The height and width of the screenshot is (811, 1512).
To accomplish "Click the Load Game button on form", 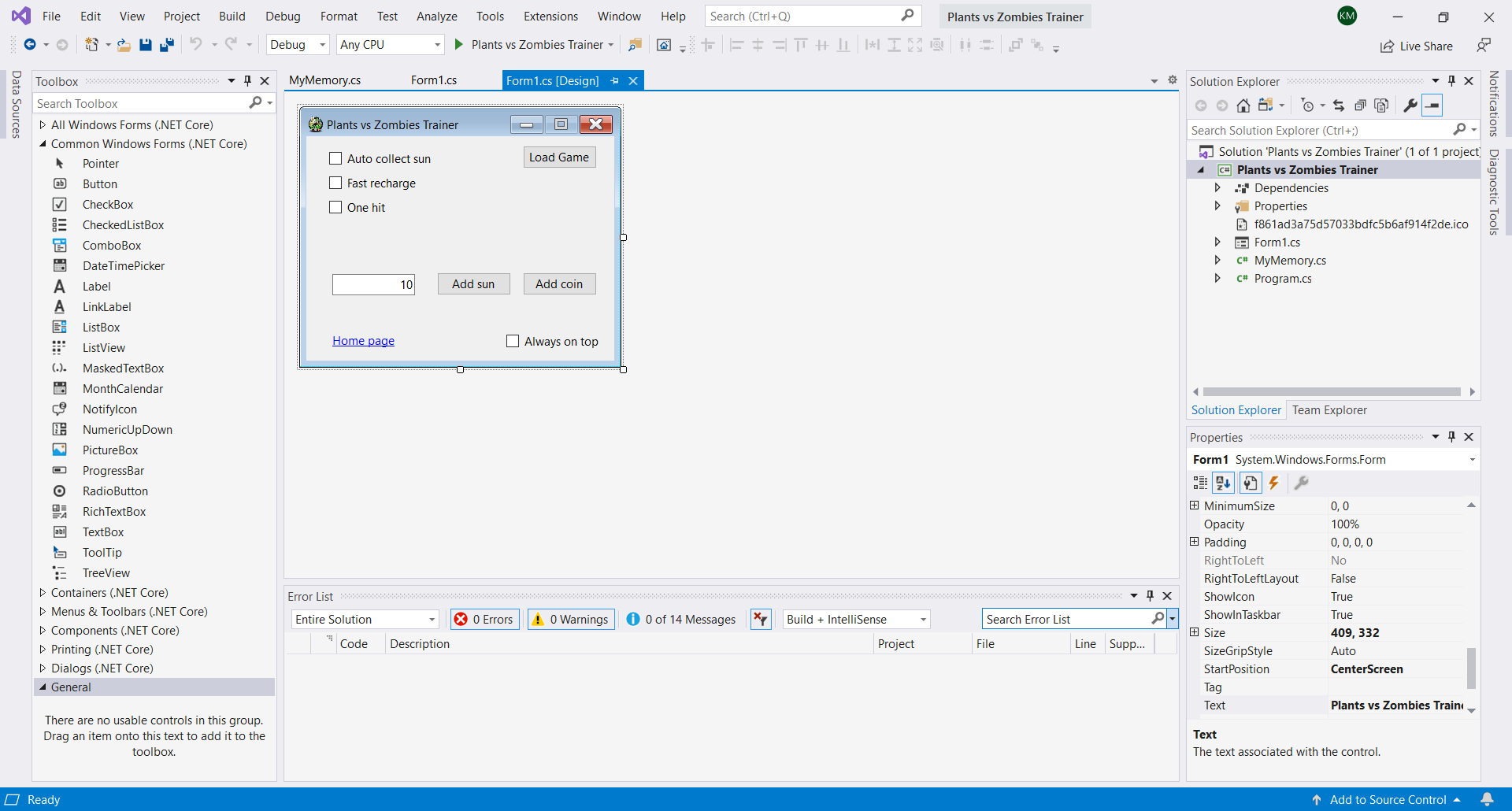I will click(x=559, y=157).
